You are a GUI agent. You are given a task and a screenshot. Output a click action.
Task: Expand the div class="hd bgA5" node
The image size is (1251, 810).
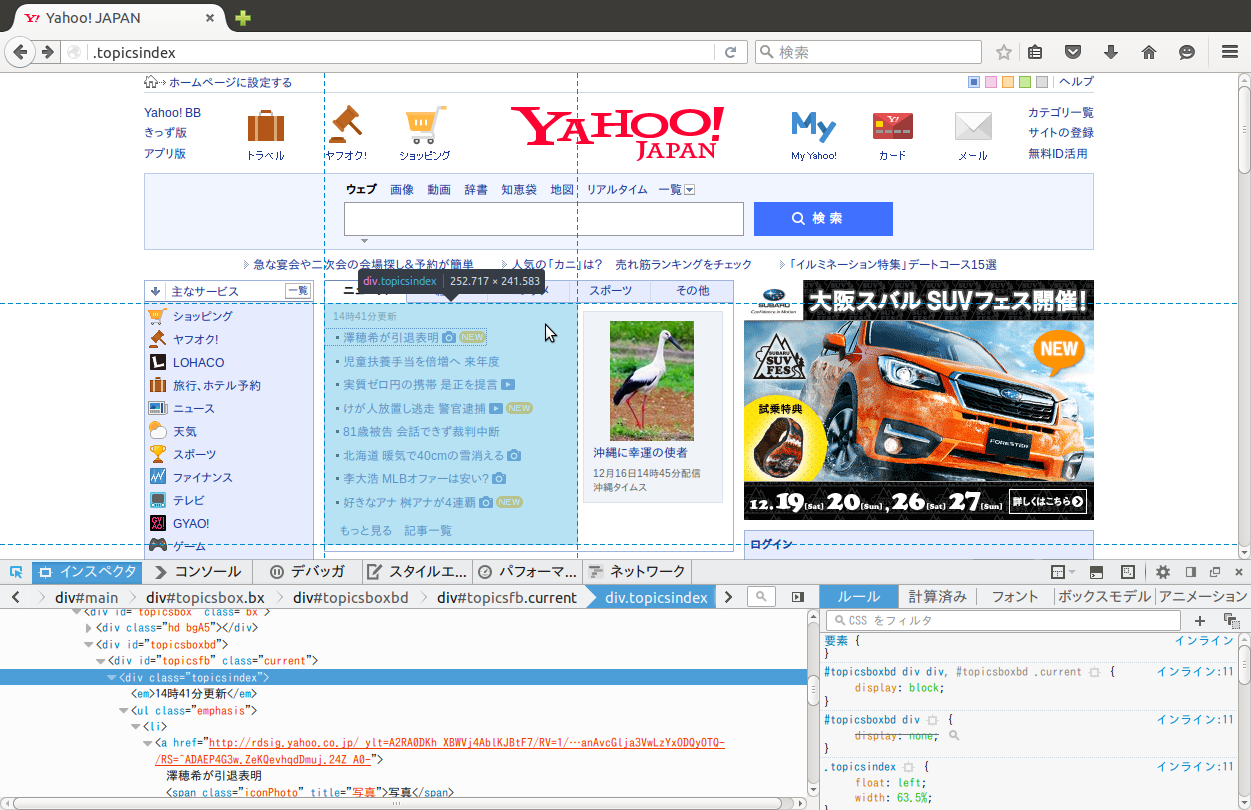89,628
